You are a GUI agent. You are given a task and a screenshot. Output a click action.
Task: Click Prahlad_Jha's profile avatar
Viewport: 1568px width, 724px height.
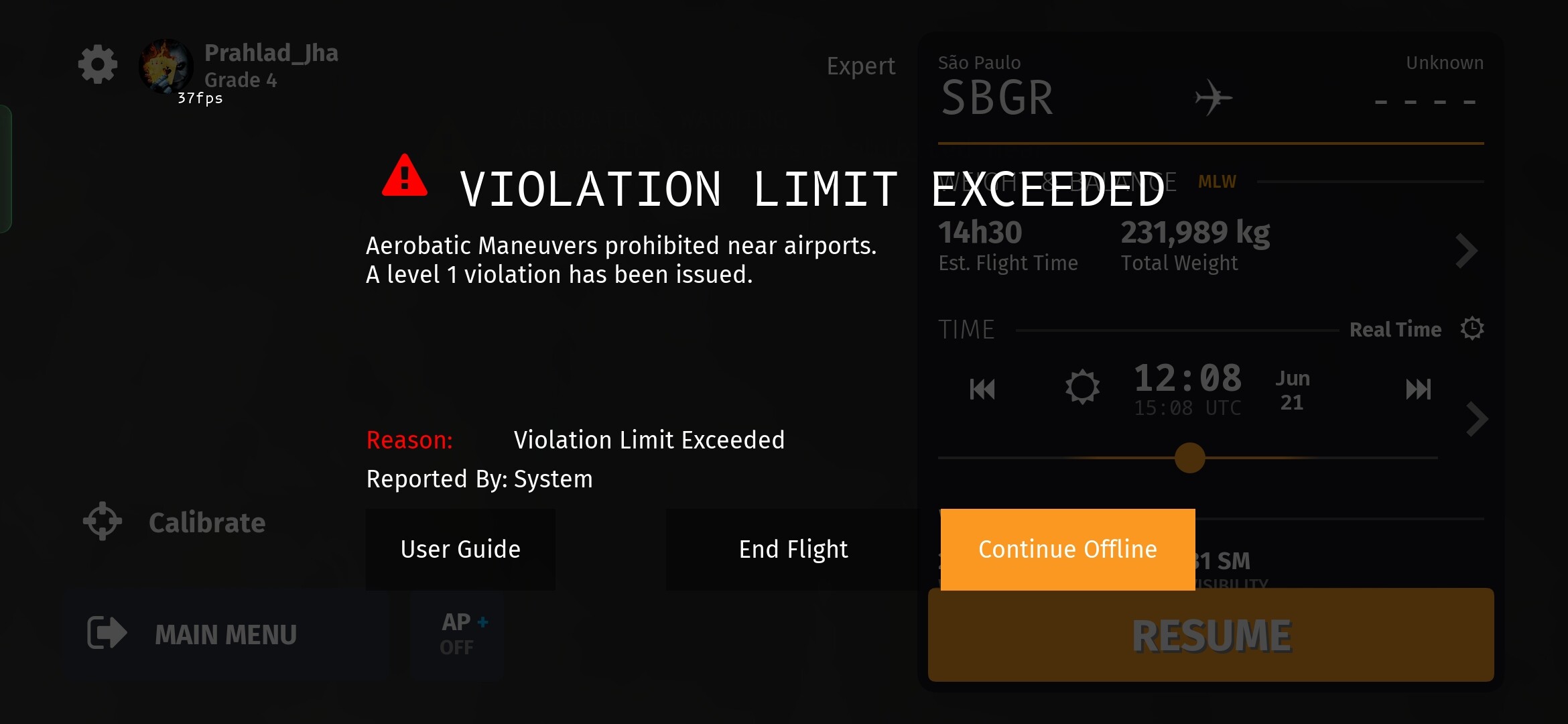pos(166,66)
